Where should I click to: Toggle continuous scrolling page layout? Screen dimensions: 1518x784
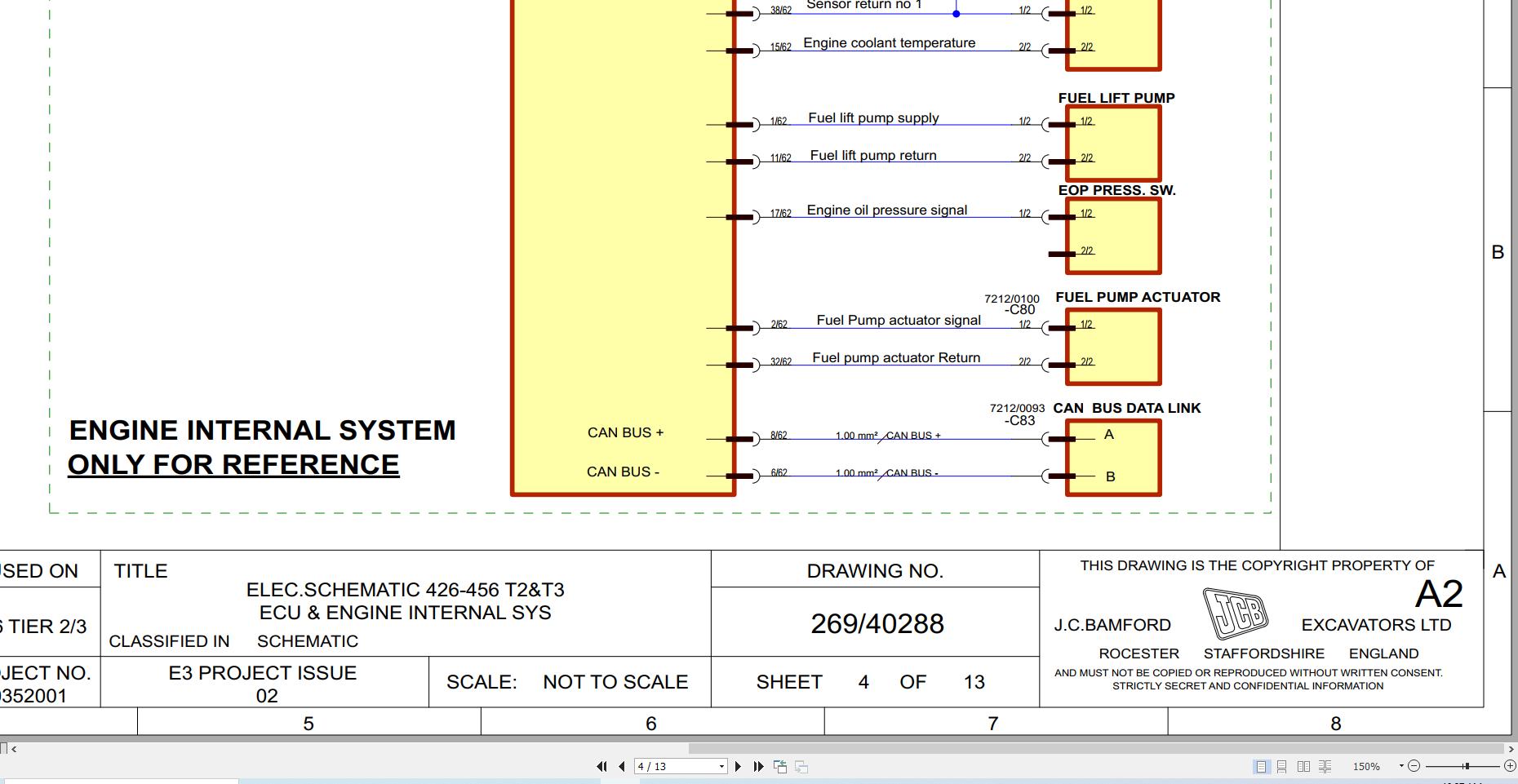(1281, 766)
